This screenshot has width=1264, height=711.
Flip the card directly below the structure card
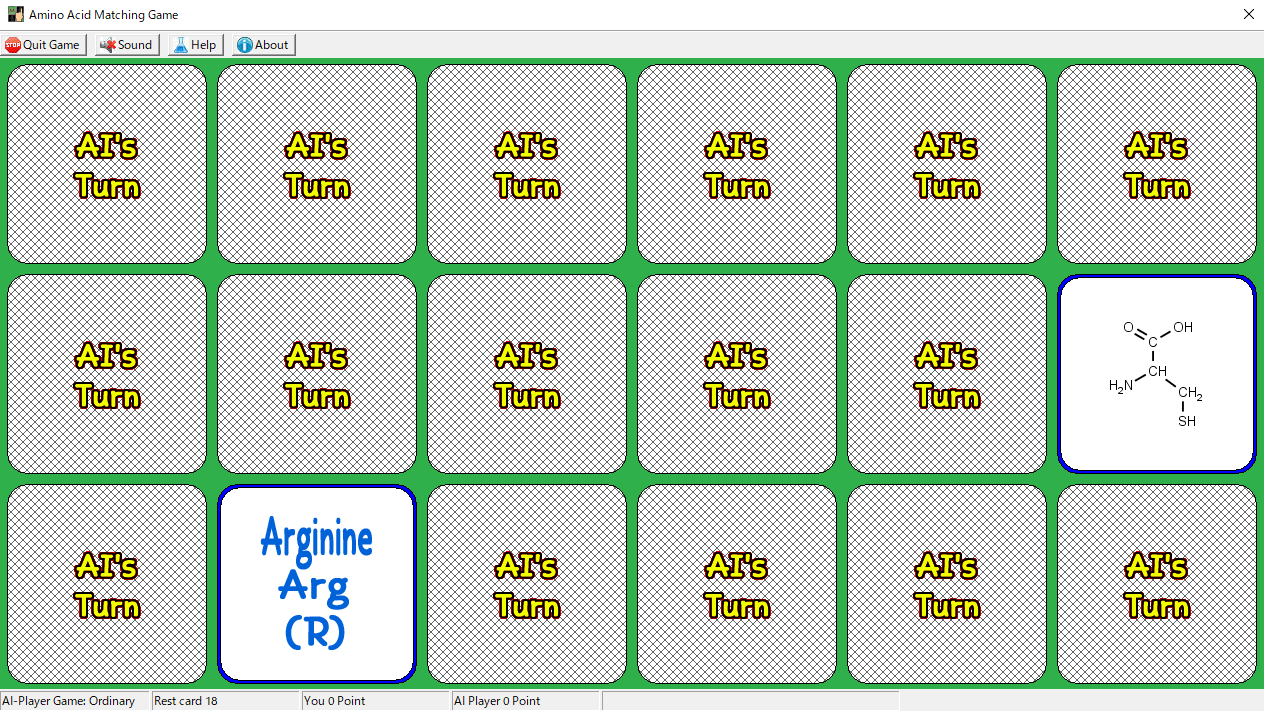point(1157,584)
